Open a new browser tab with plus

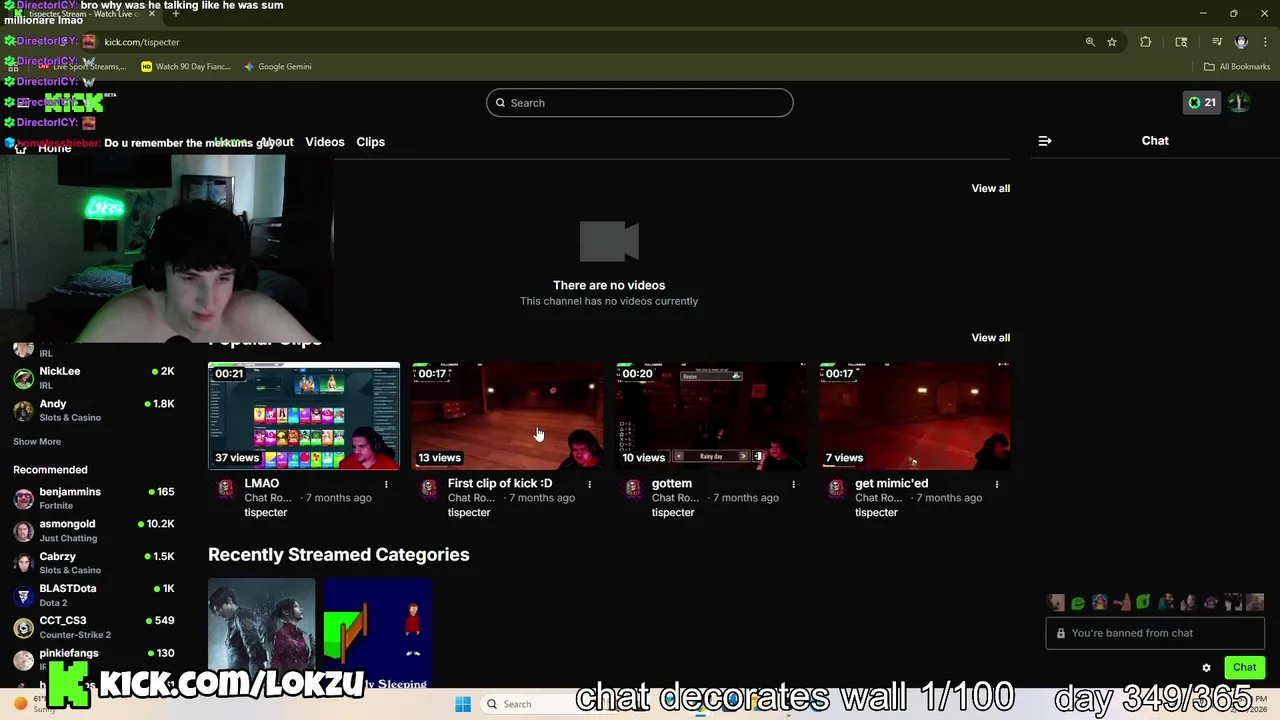[x=176, y=14]
